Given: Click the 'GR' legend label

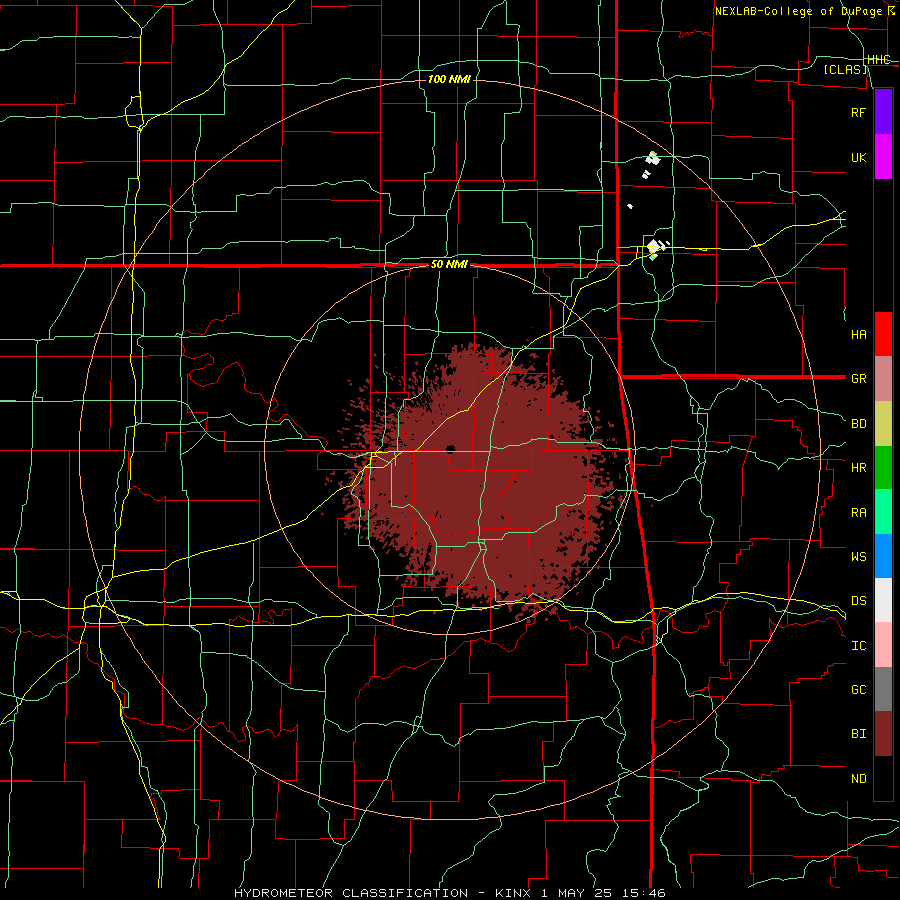Looking at the screenshot, I should pyautogui.click(x=859, y=379).
